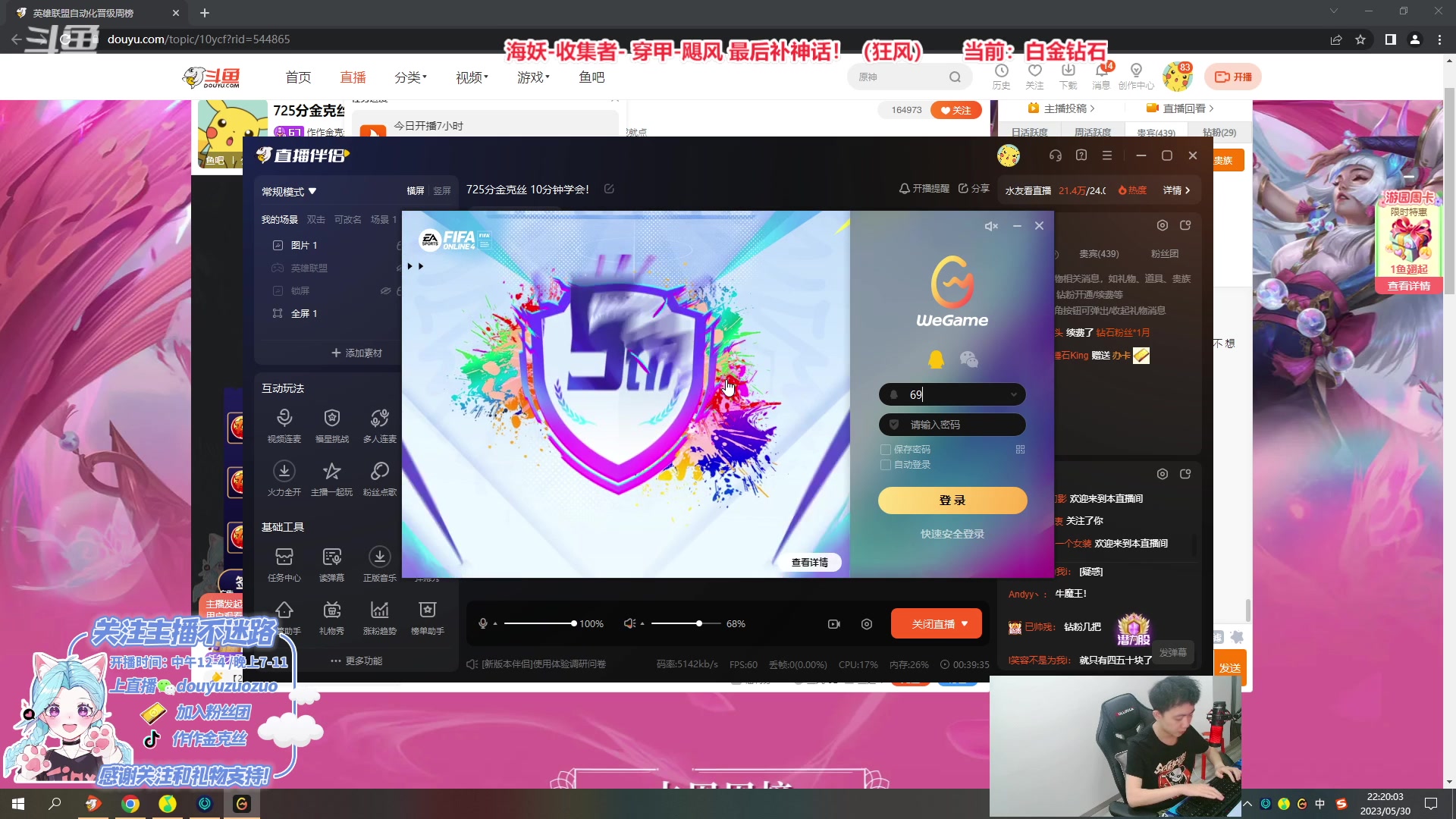Open 读弹幕 danmaku reader tool
This screenshot has width=1456, height=819.
point(332,564)
